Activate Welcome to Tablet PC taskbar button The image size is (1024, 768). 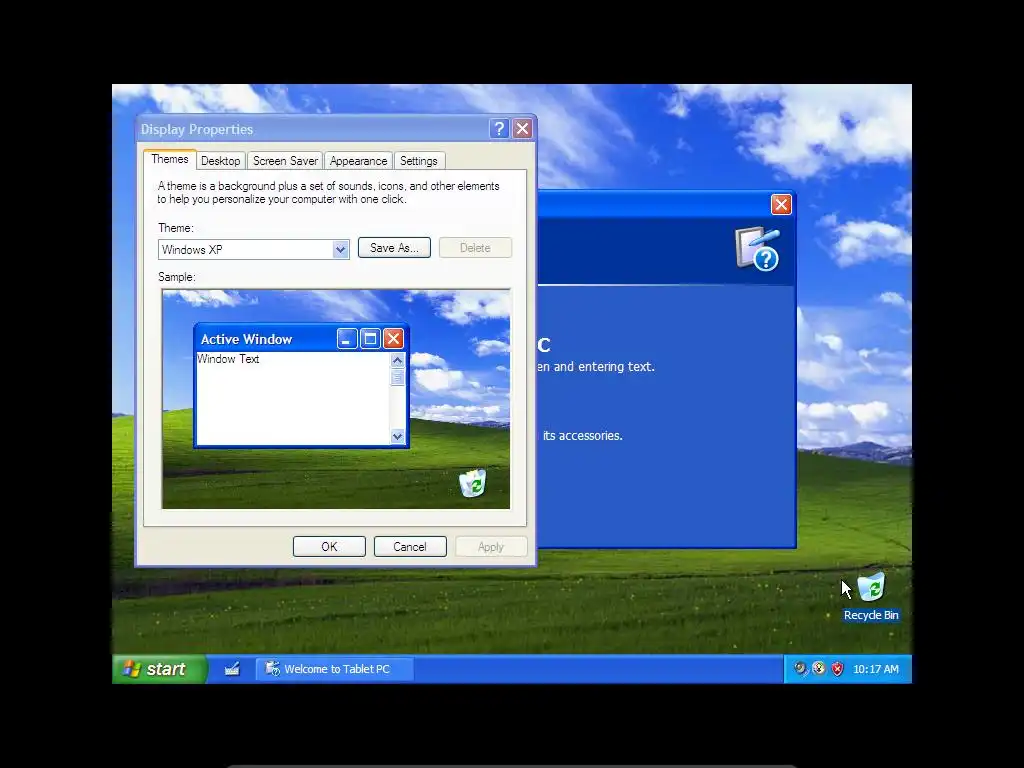click(334, 669)
